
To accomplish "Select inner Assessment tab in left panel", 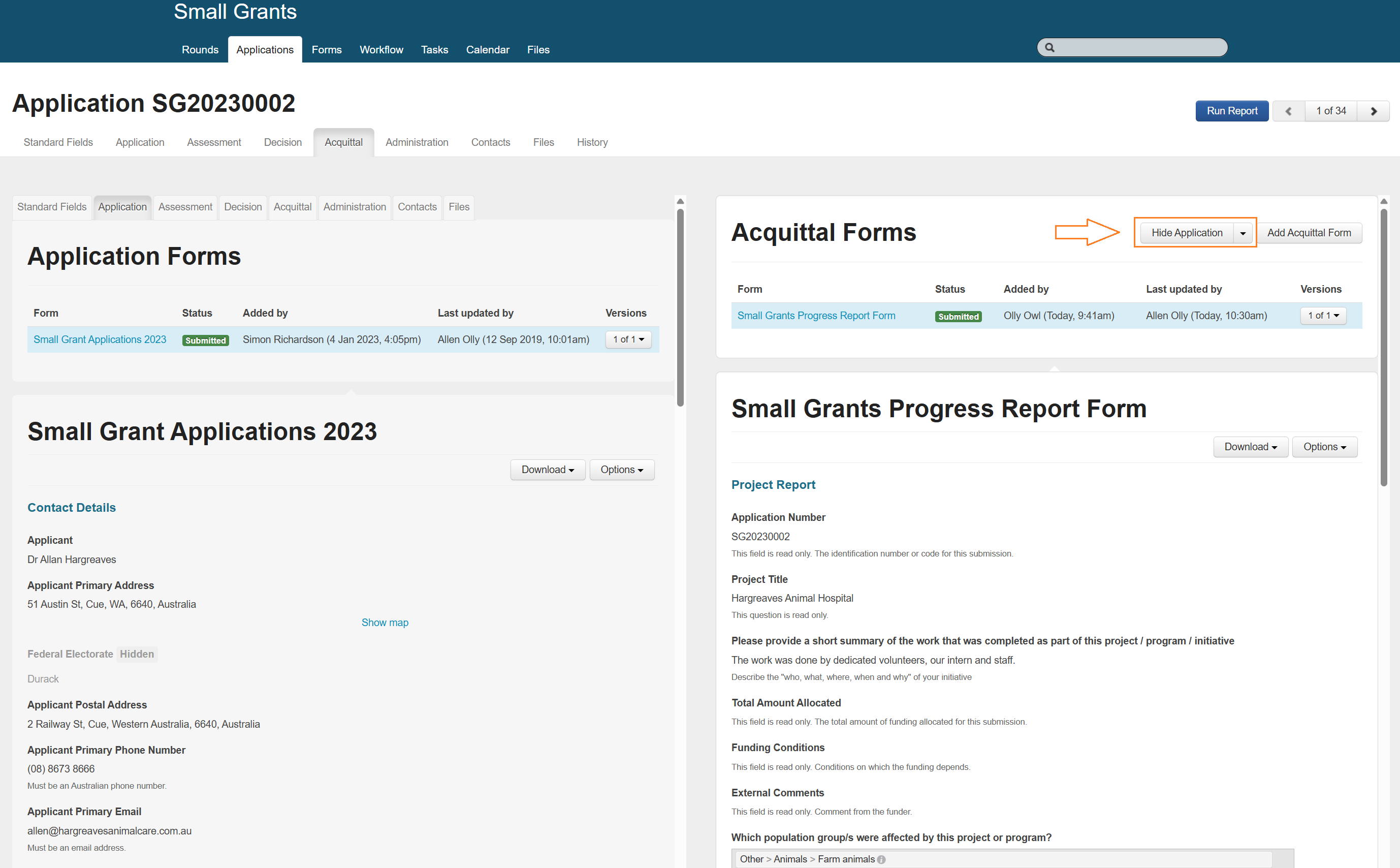I will [185, 207].
